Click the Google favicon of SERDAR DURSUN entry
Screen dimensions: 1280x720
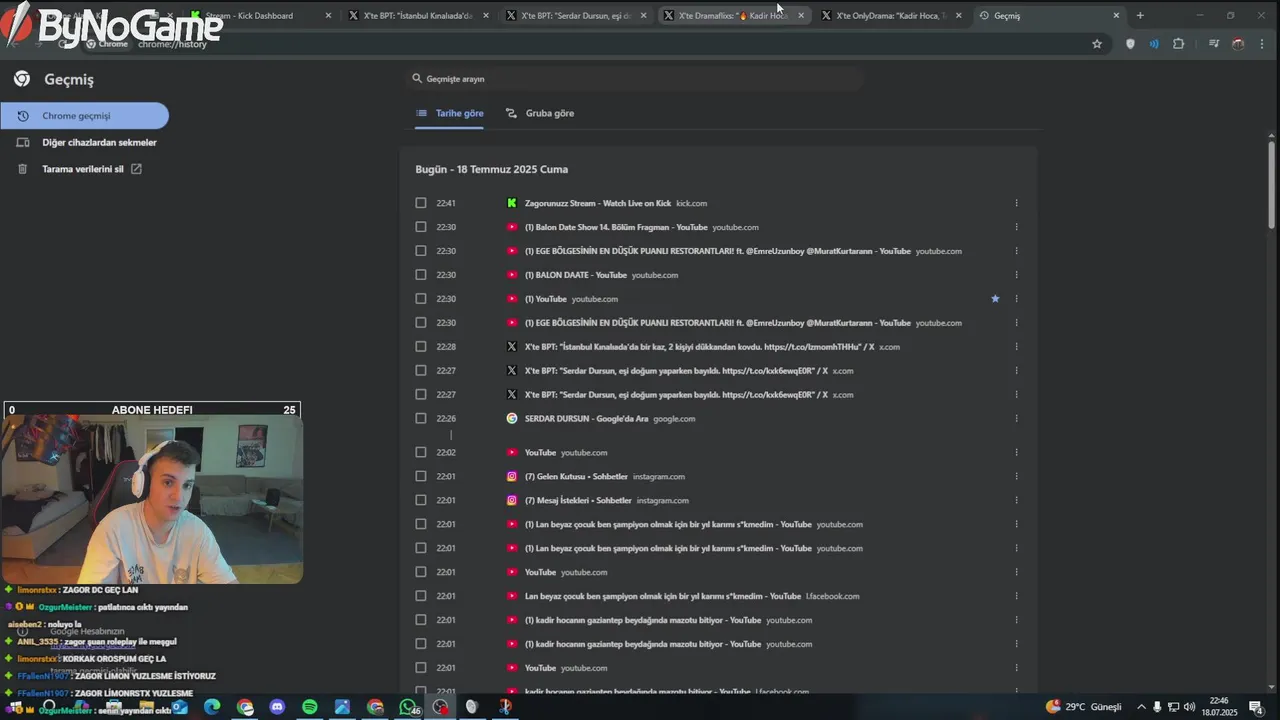[512, 419]
